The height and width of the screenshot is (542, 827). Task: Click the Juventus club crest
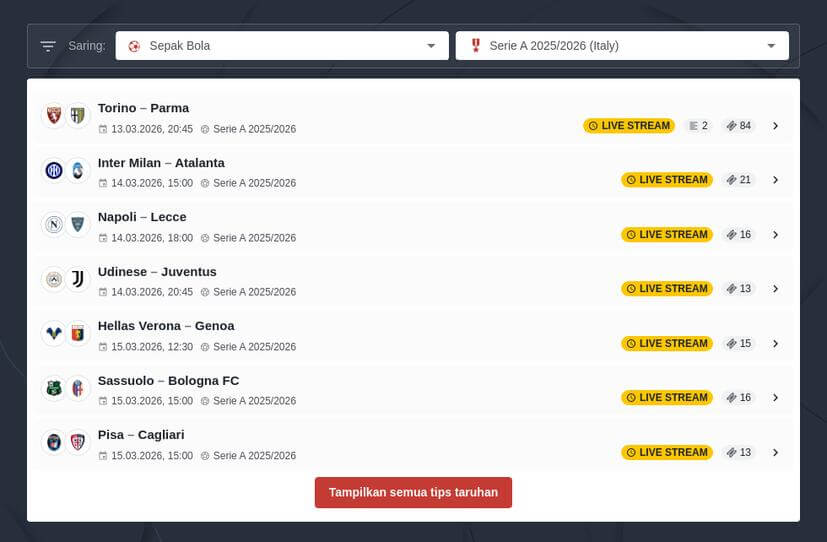78,280
